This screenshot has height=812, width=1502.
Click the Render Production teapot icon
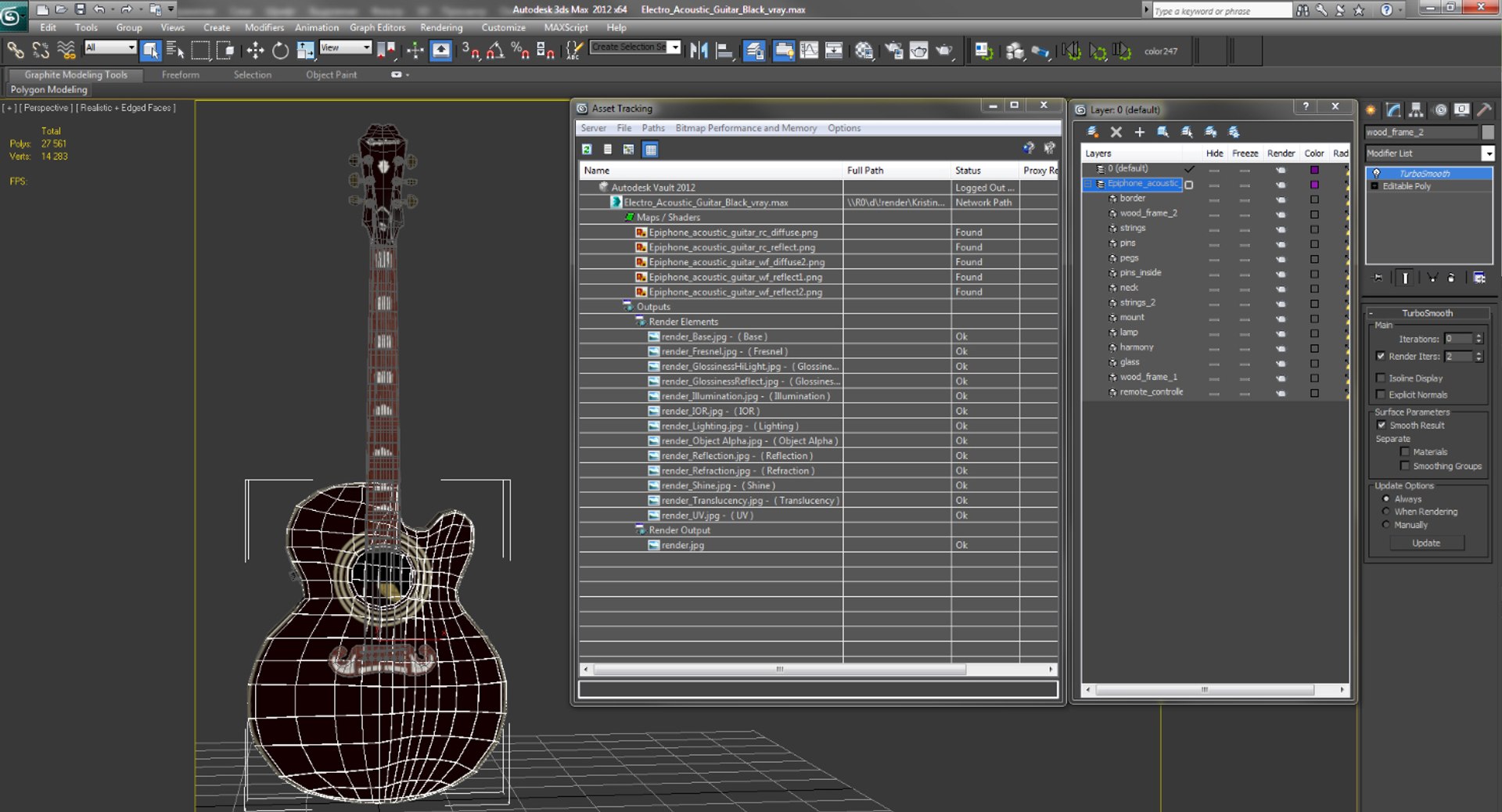(945, 51)
